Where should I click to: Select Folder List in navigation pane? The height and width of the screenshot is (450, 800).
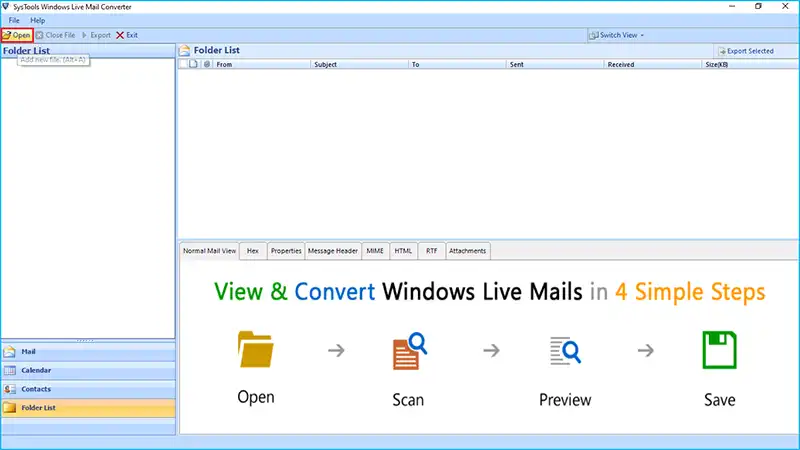click(x=88, y=408)
